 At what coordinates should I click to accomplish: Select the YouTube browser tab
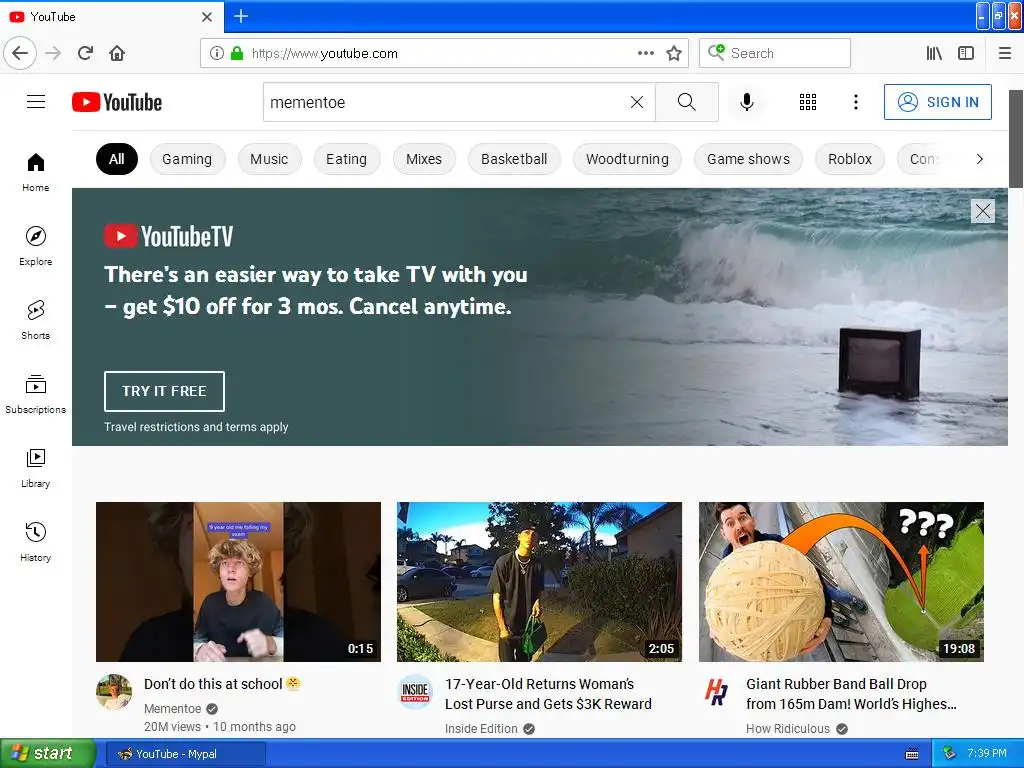coord(112,17)
